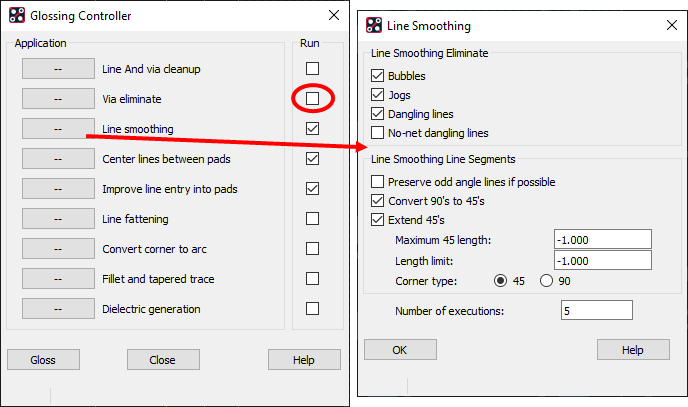688x407 pixels.
Task: Click the Line Smoothing dialog title icon
Action: [374, 25]
